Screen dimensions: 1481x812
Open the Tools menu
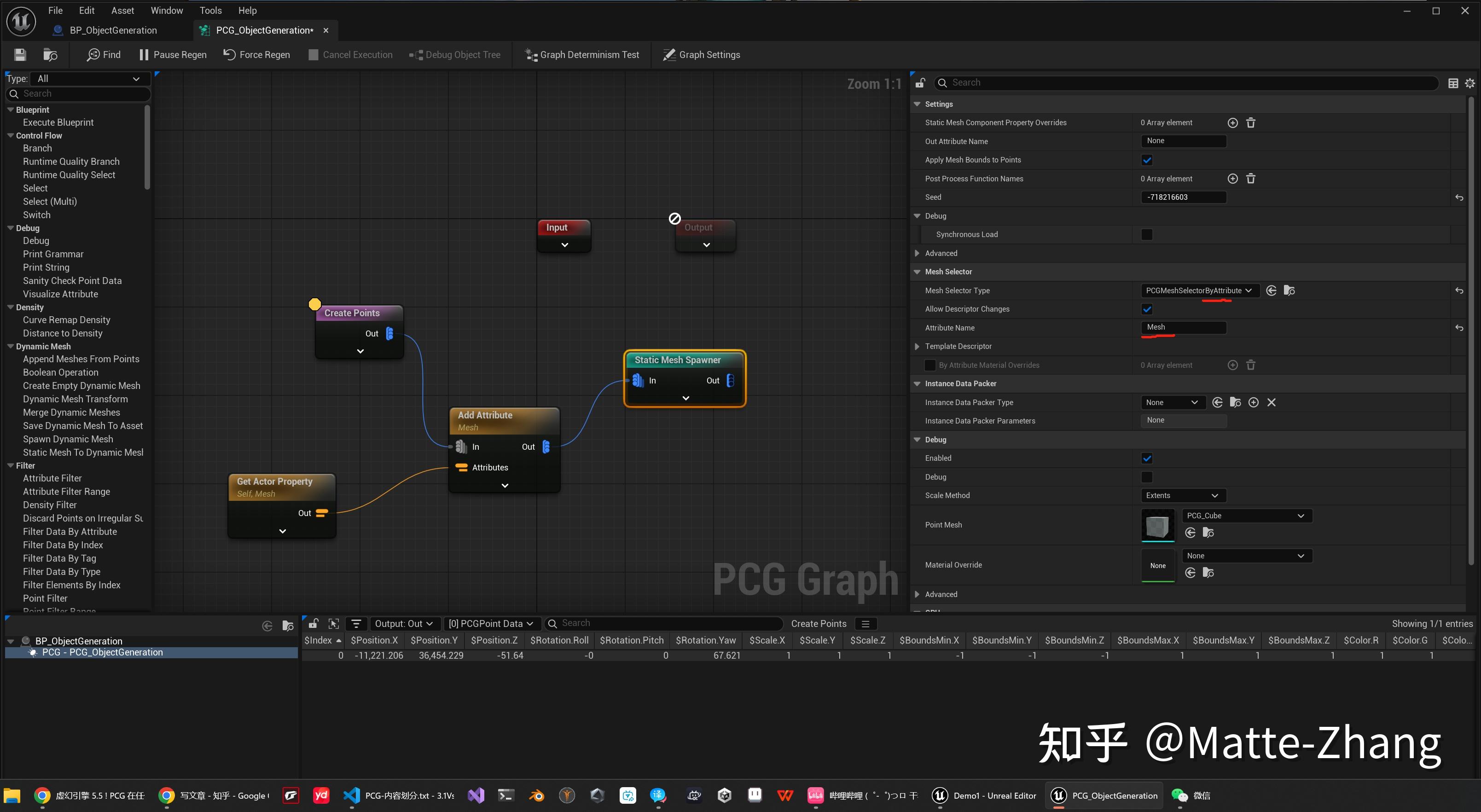[x=210, y=10]
